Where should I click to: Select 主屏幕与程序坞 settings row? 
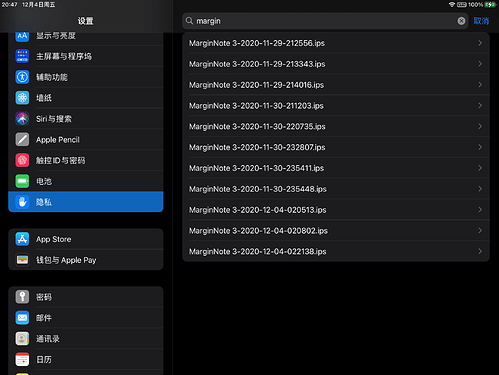86,56
